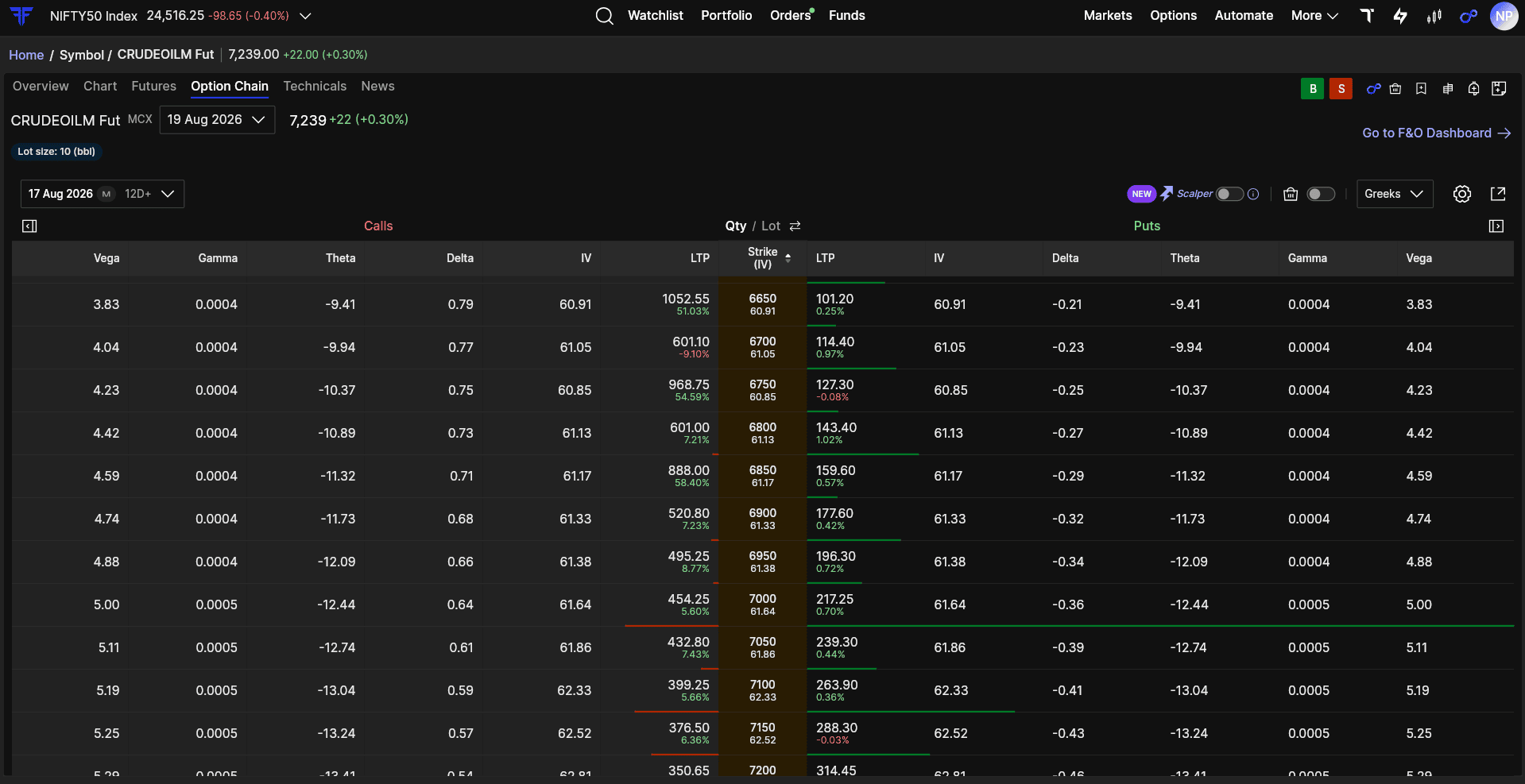The image size is (1525, 784).
Task: Open the 19 Aug 2026 futures expiry dropdown
Action: [x=217, y=120]
